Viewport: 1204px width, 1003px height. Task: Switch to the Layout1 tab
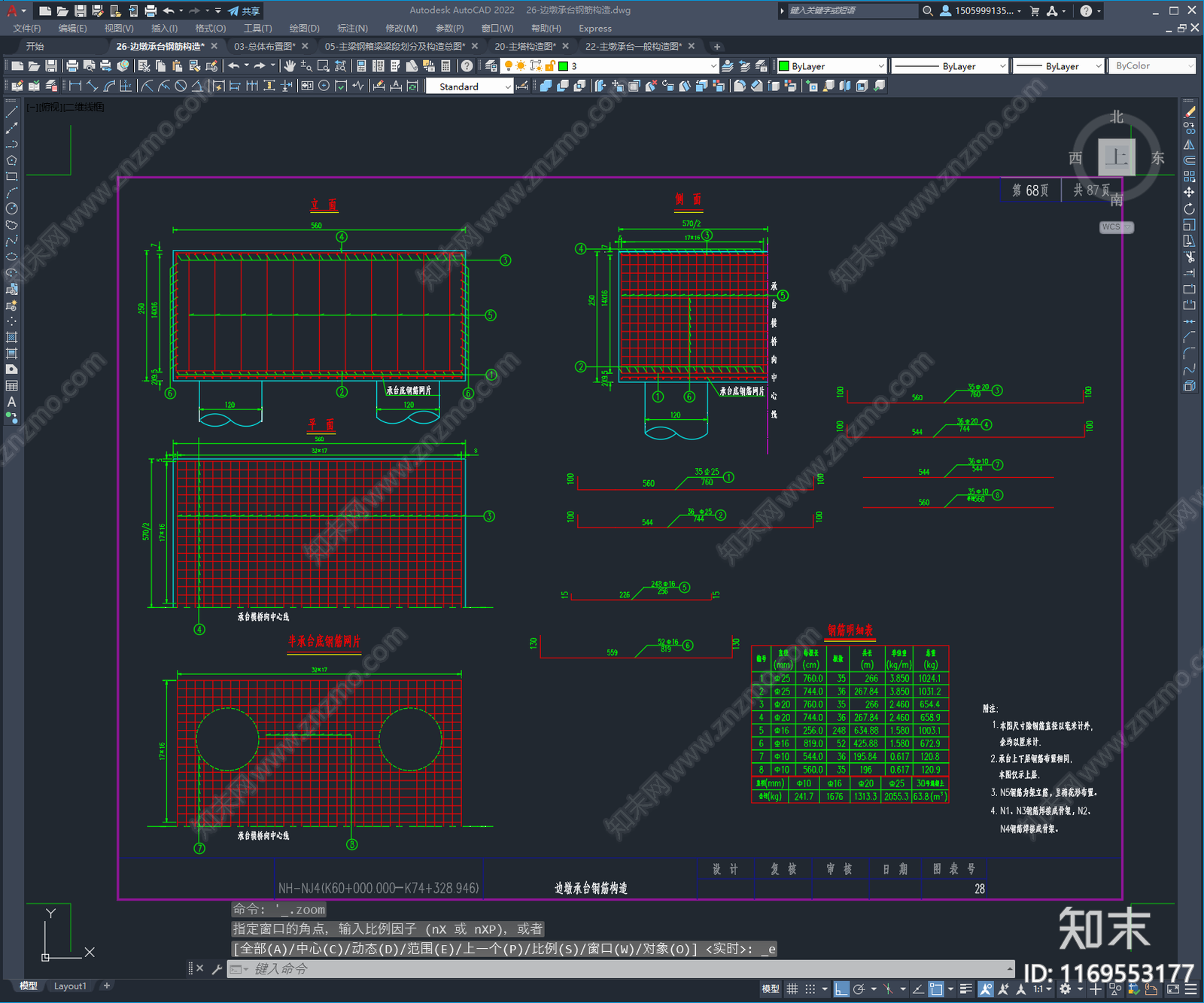click(70, 986)
